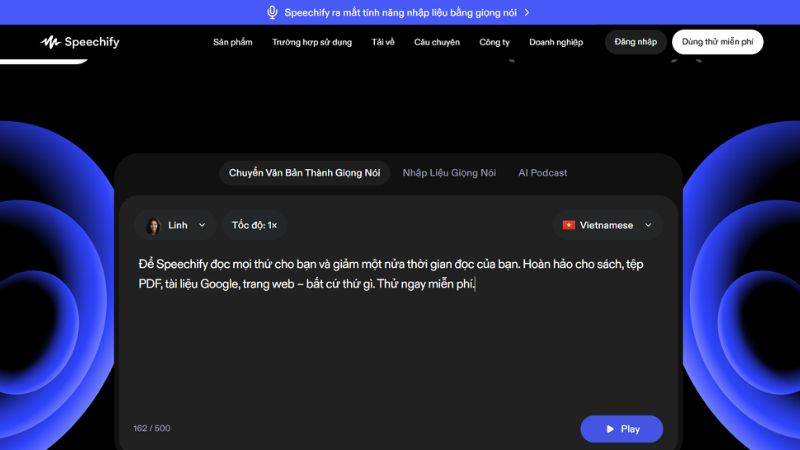
Task: Open the Tải về menu
Action: pos(383,42)
